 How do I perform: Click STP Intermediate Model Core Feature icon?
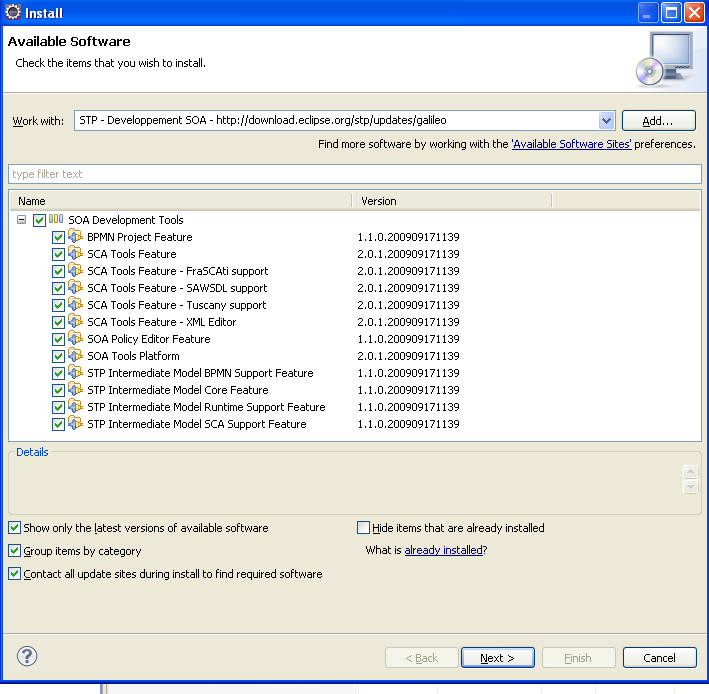(75, 390)
